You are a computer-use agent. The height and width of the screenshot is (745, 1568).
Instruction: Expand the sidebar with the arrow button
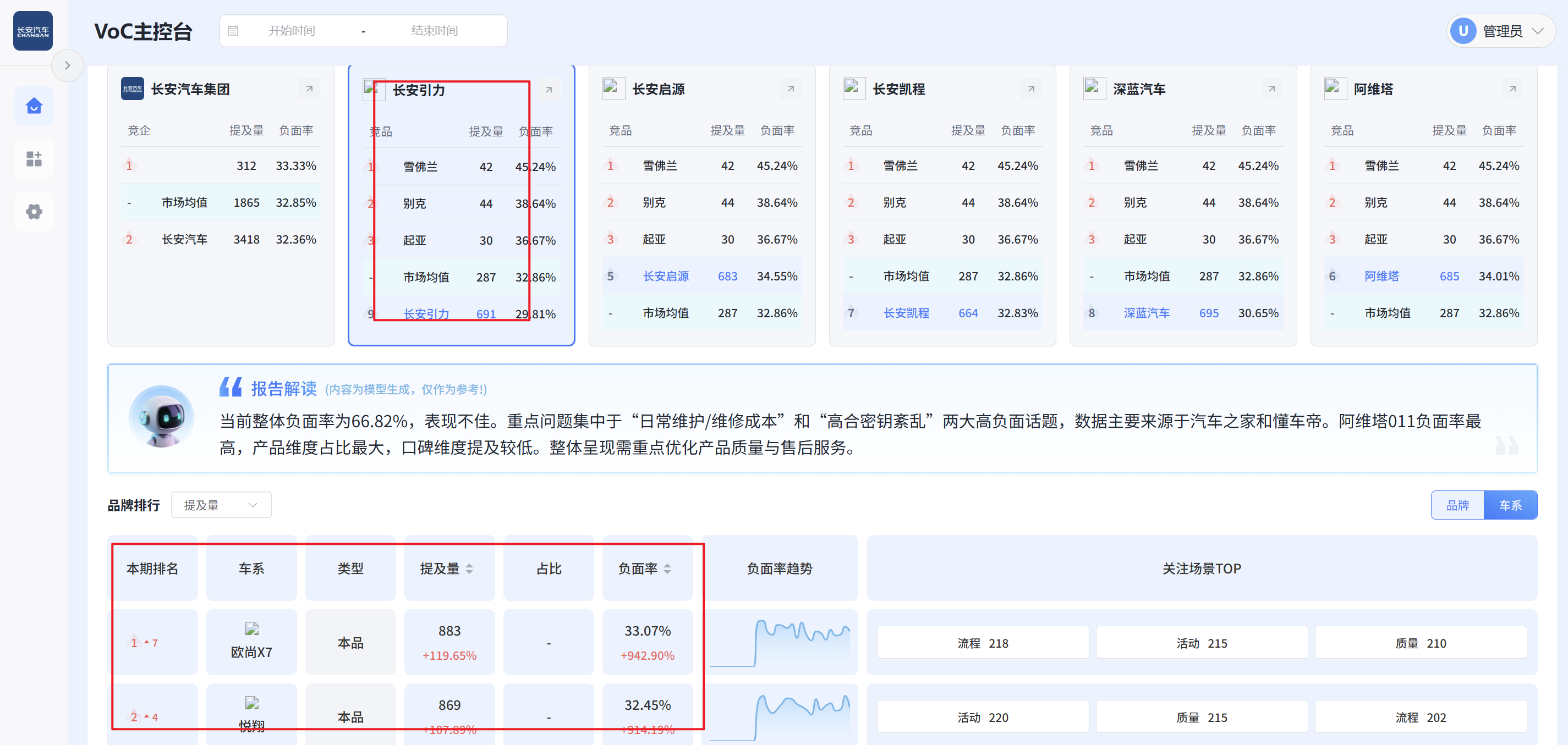tap(68, 65)
